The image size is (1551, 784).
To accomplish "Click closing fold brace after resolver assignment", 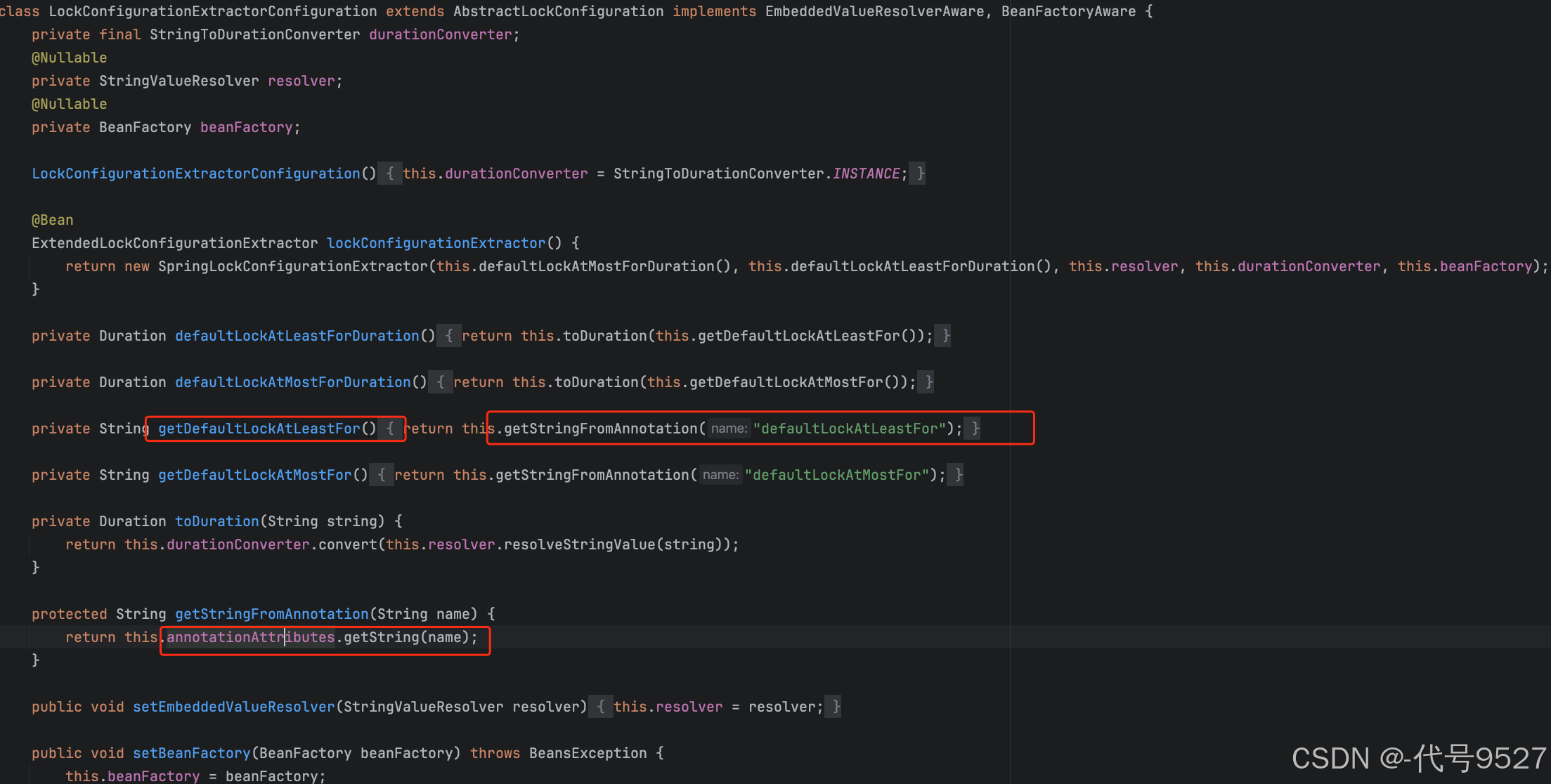I will pos(836,707).
